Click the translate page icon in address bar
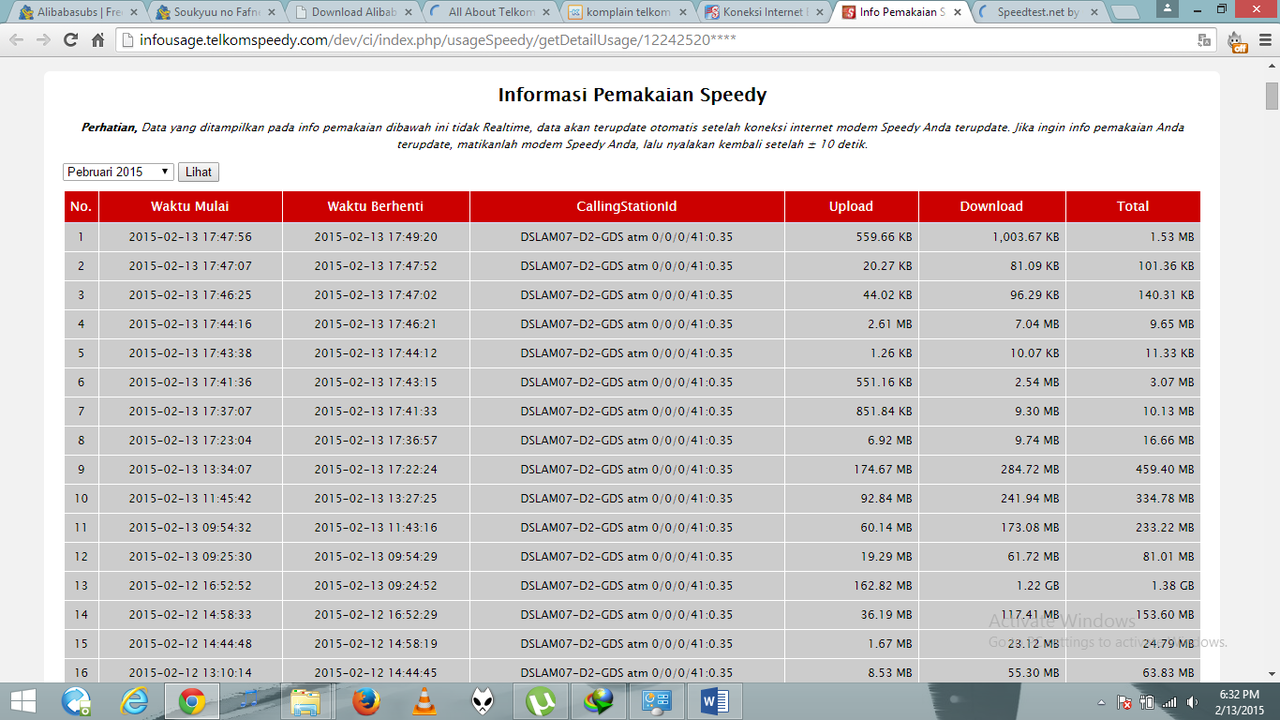 click(1205, 40)
